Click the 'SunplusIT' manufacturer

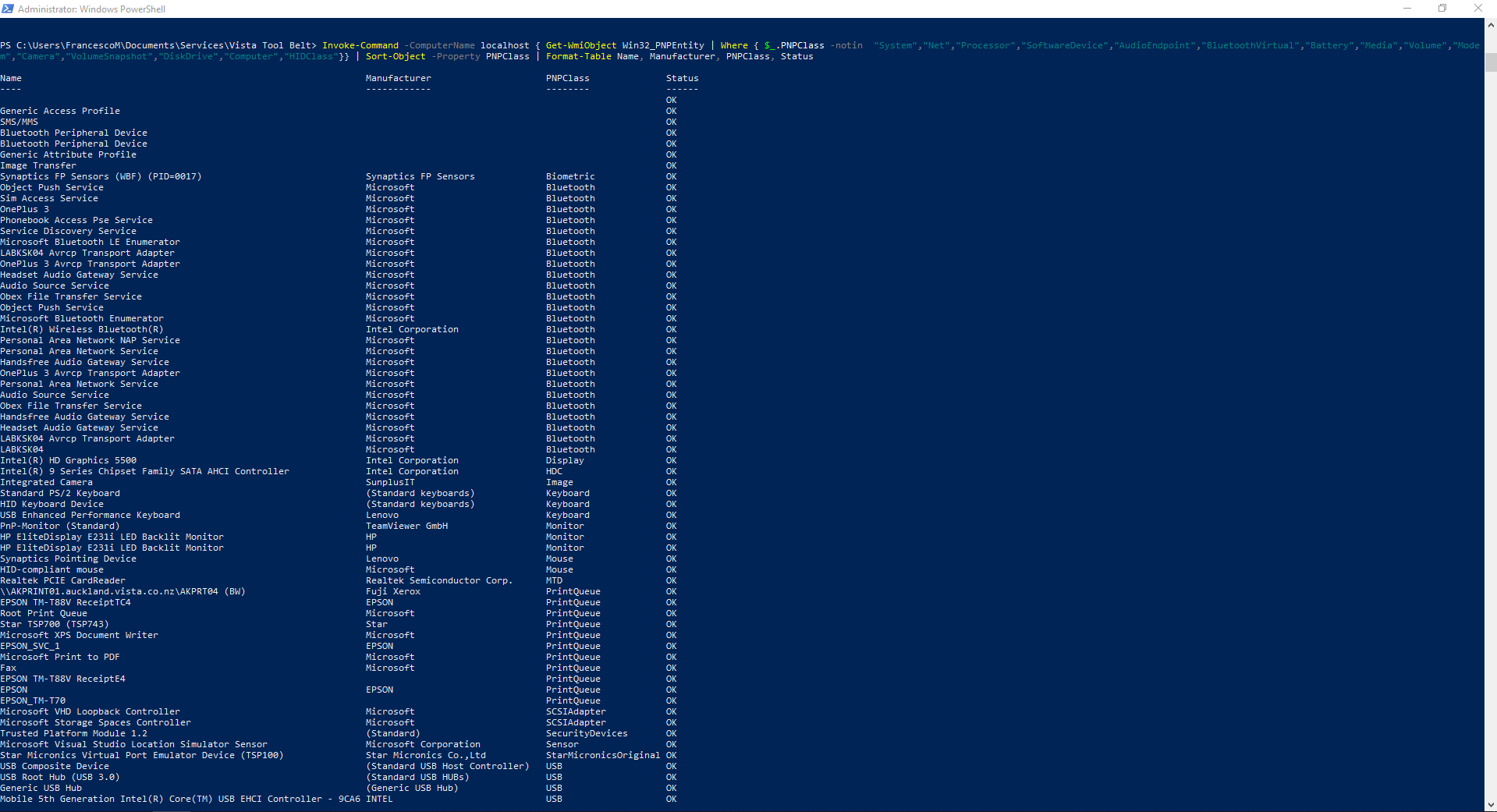coord(390,482)
